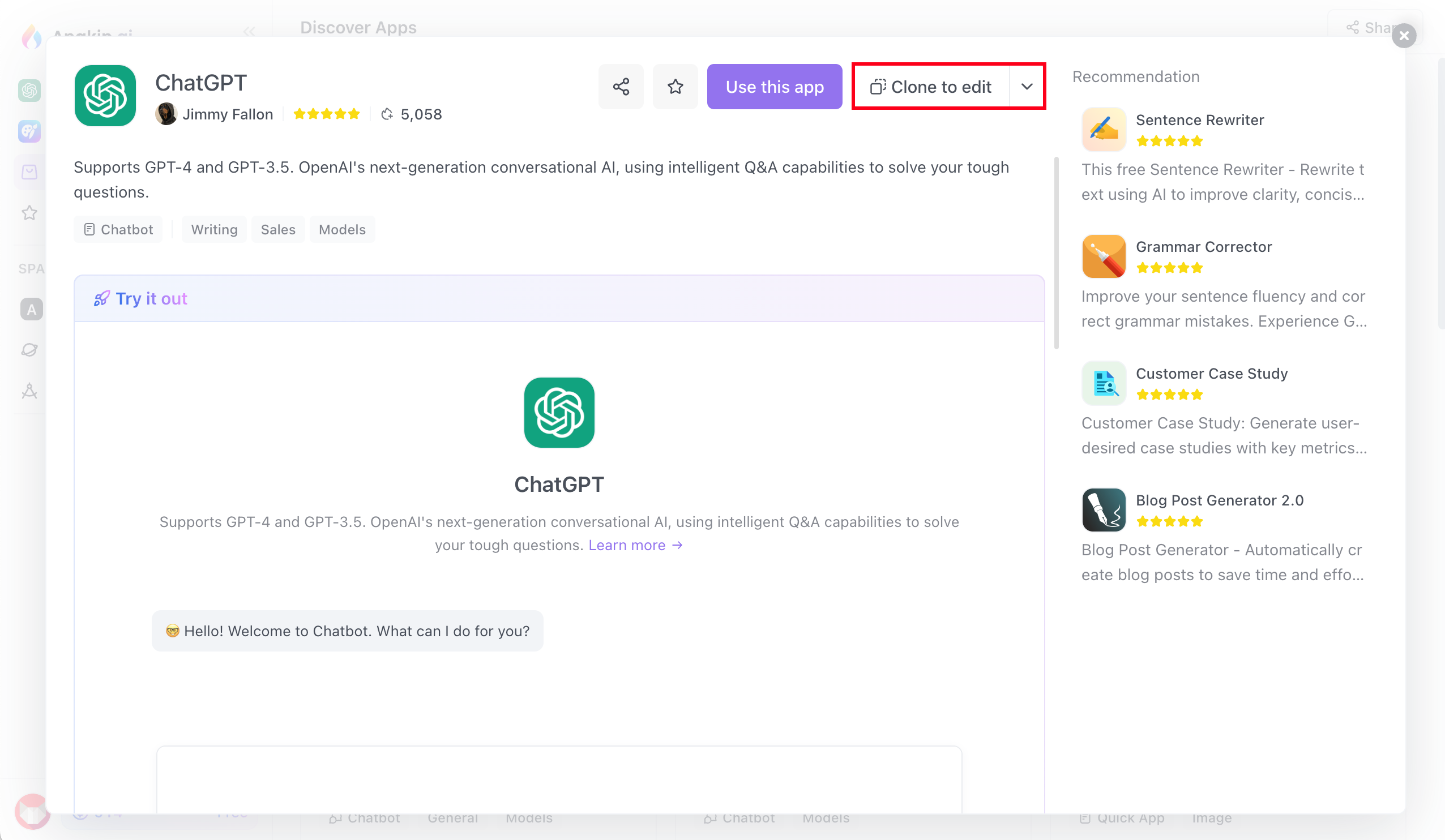The width and height of the screenshot is (1445, 840).
Task: Open Blog Post Generator 2.0 app icon
Action: [x=1104, y=510]
